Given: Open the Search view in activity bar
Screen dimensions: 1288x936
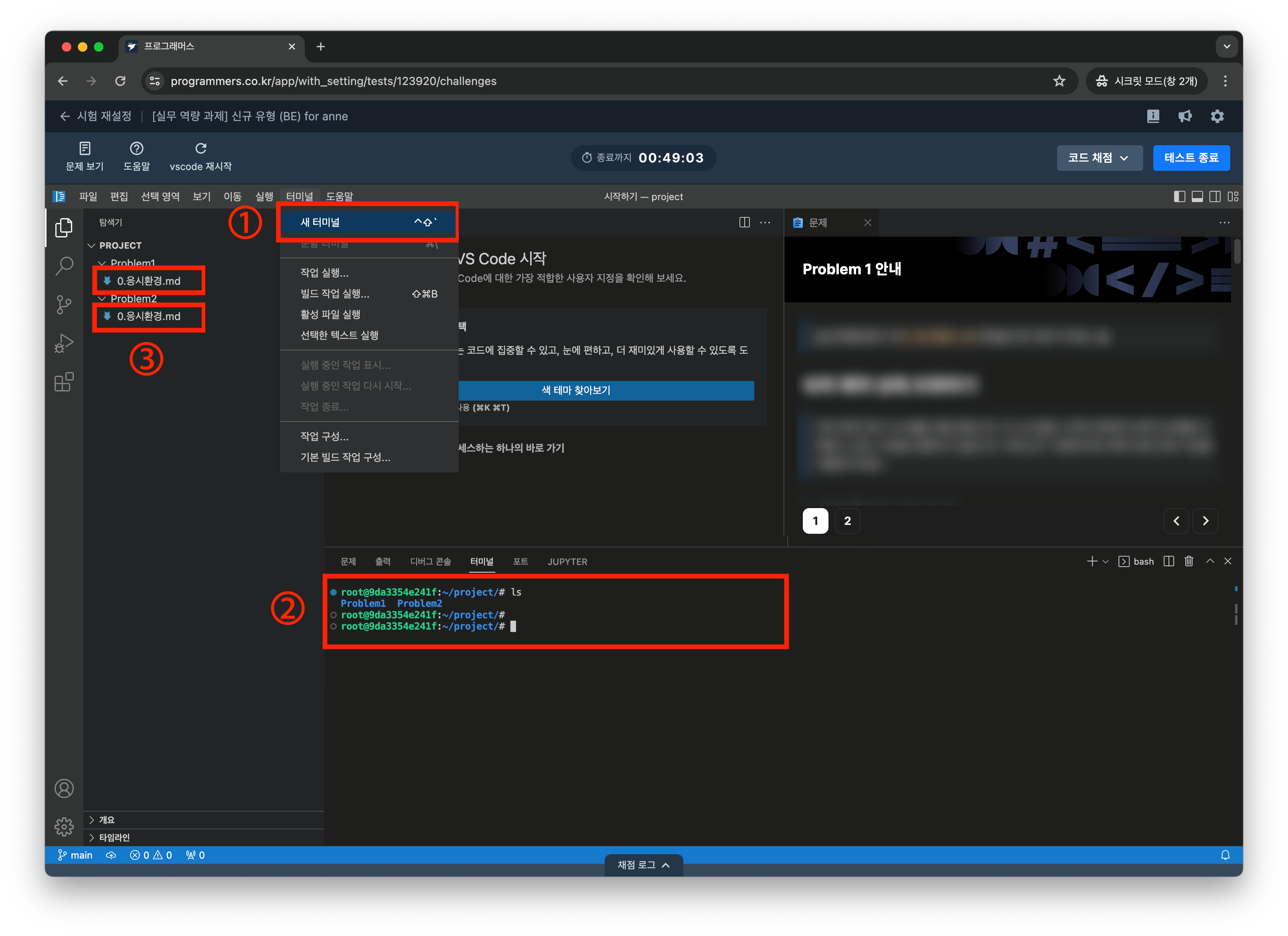Looking at the screenshot, I should pos(64,266).
